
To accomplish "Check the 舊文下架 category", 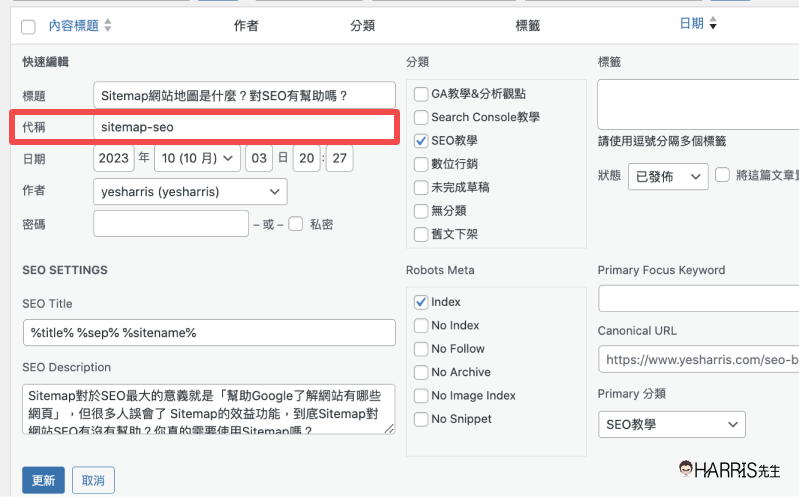I will click(421, 234).
